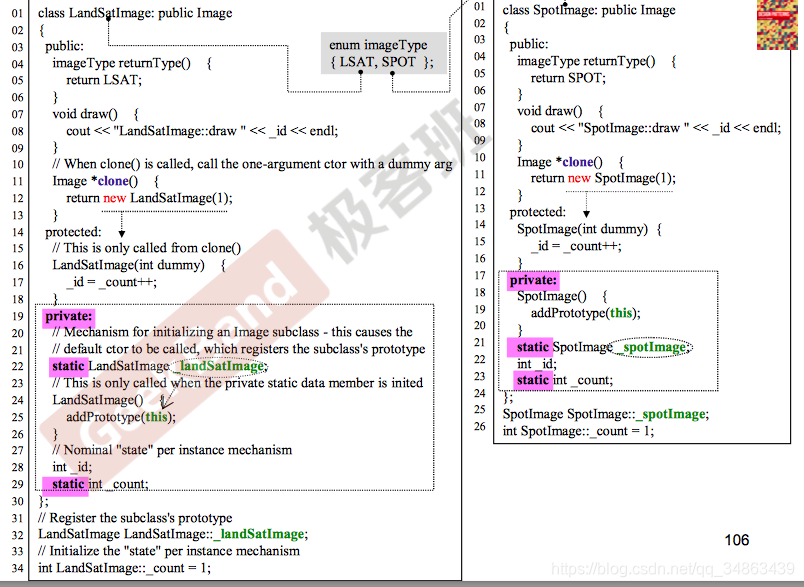Viewport: 804px width, 587px height.
Task: Click the 'return LSAT;' statement
Action: (x=104, y=80)
